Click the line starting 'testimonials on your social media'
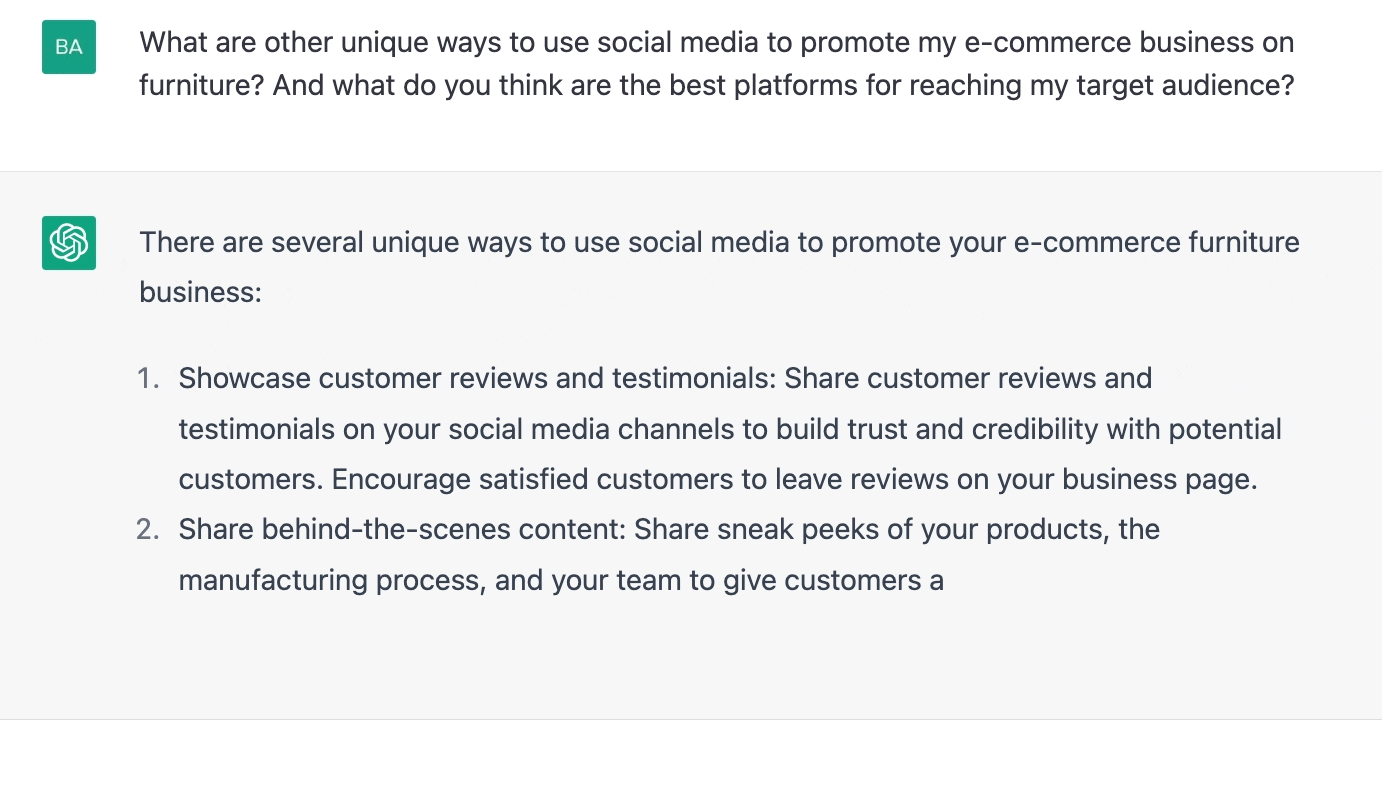 730,430
